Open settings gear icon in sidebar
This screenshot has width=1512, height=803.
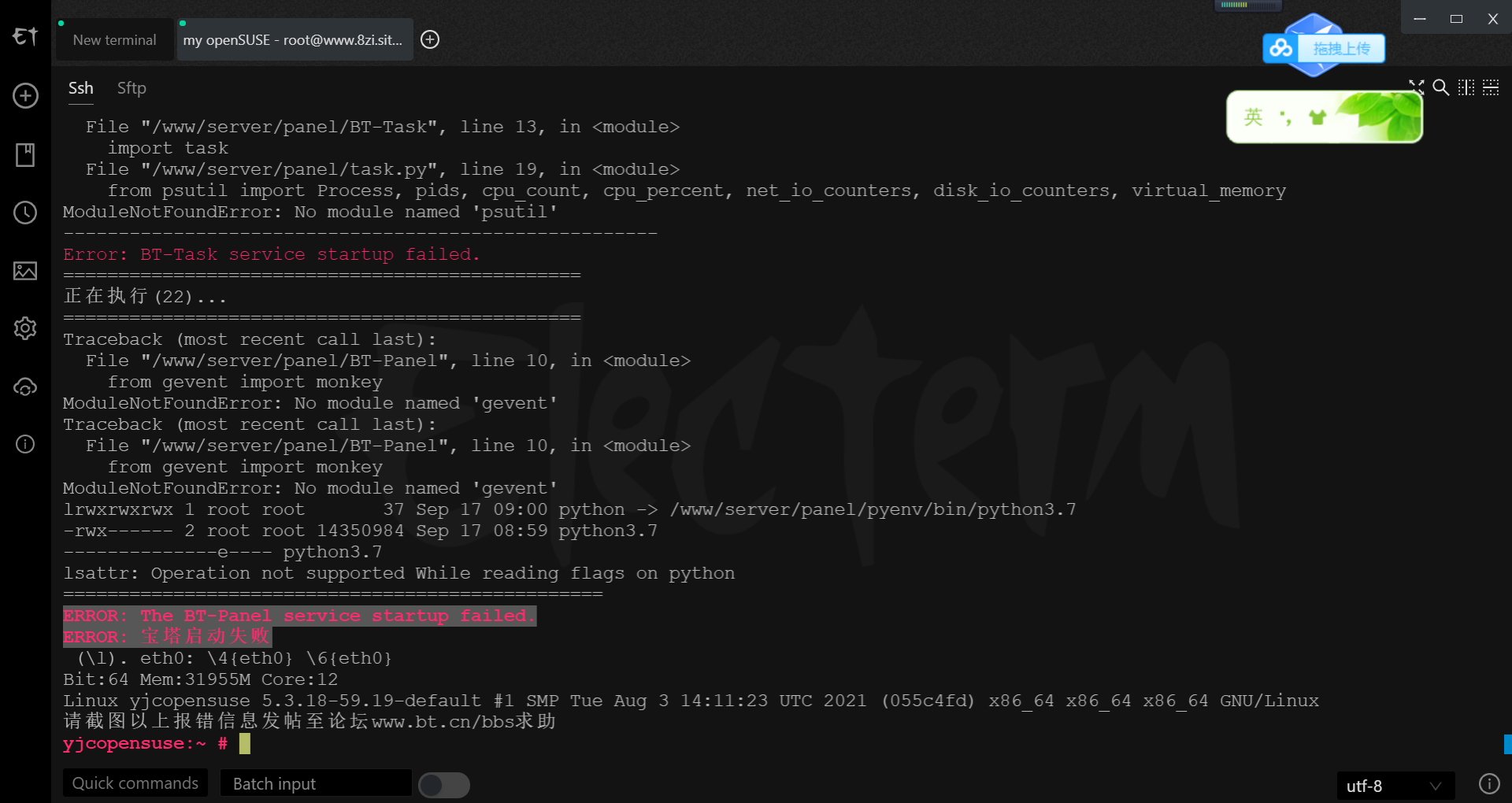(25, 328)
